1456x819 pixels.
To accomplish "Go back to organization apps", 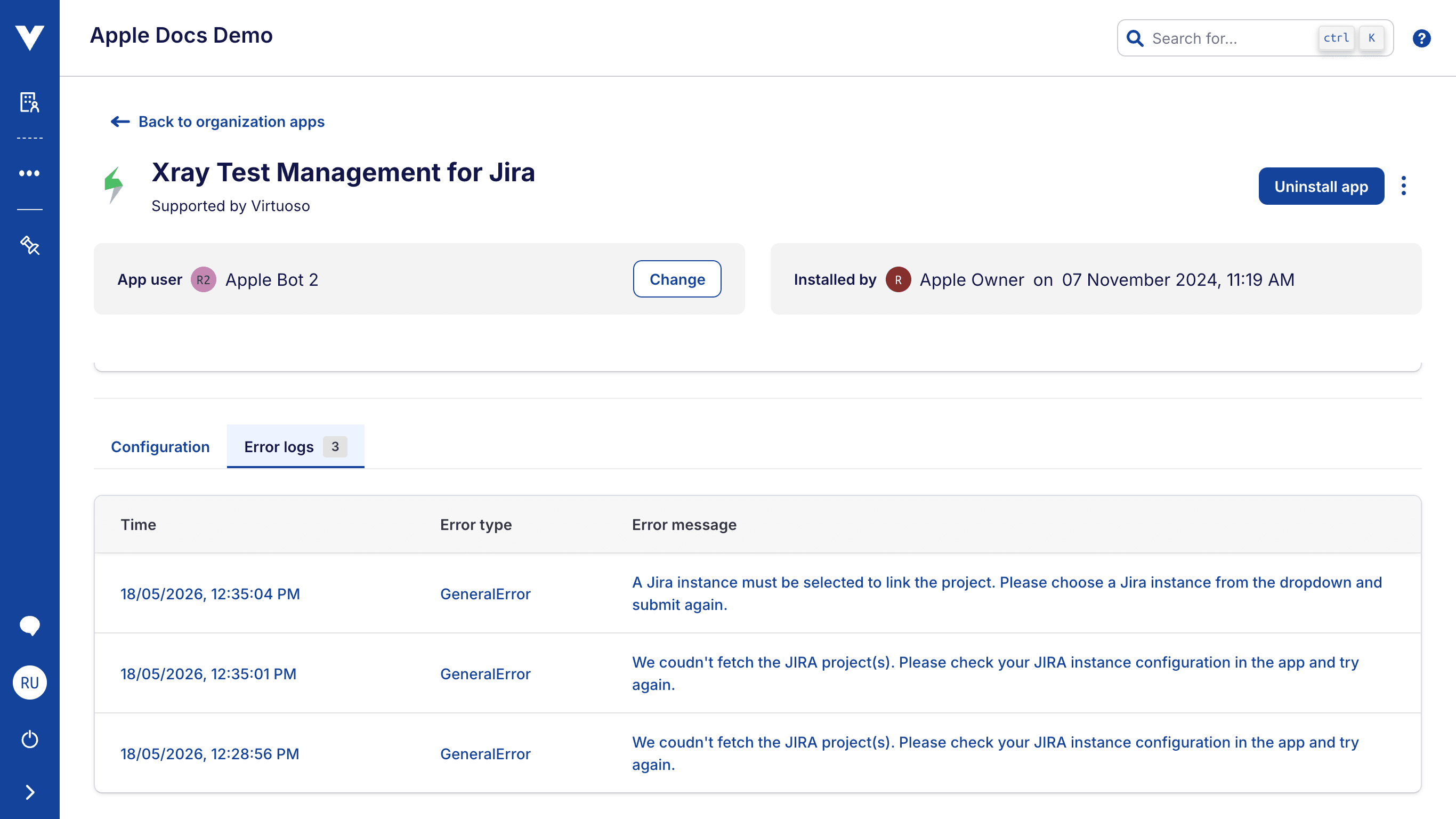I will (x=217, y=122).
